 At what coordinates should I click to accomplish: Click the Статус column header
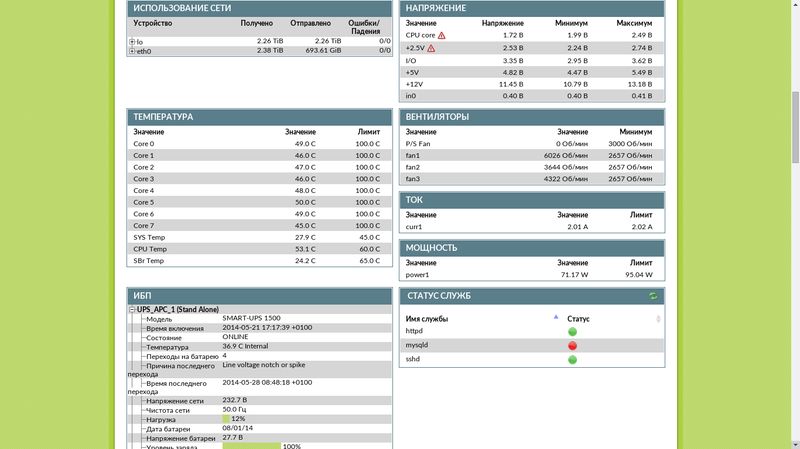point(578,319)
